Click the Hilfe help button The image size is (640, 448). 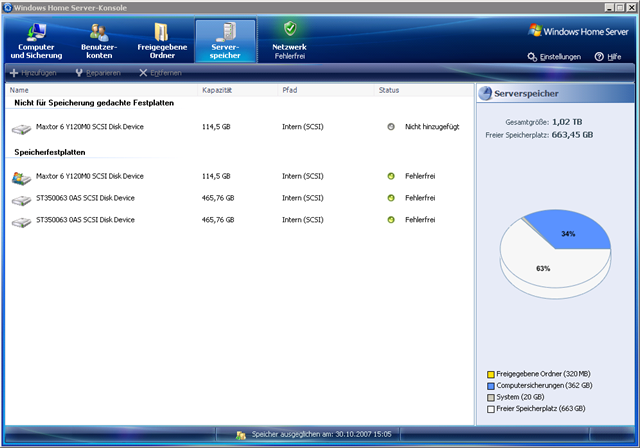pos(608,57)
